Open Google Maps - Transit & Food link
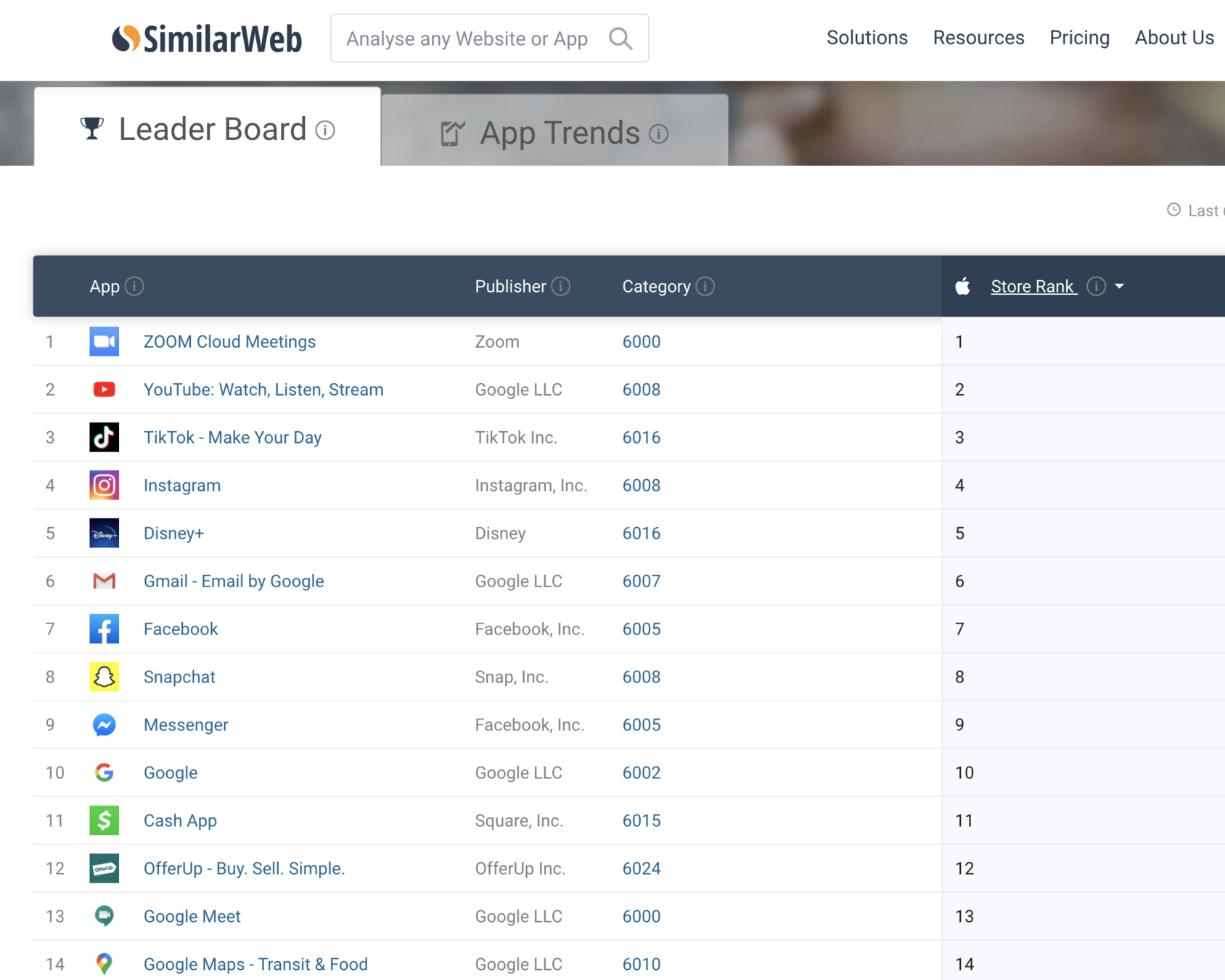1225x980 pixels. (255, 964)
